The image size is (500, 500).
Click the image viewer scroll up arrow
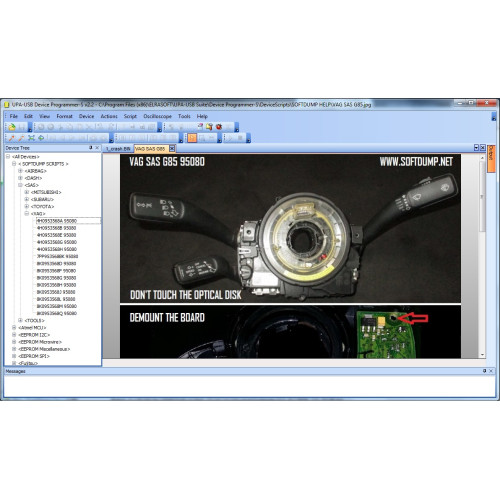click(x=482, y=158)
